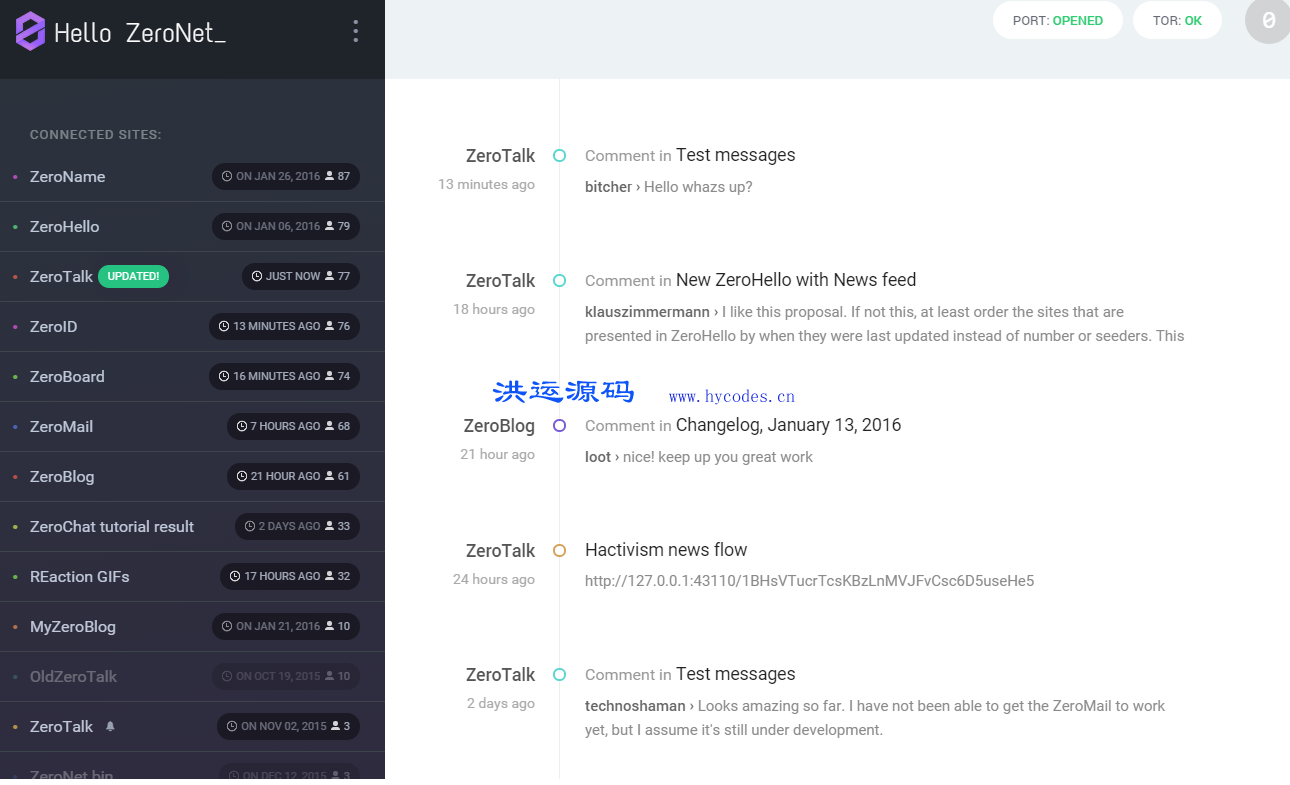Open Hactivism news flow topic
1290x785 pixels.
666,550
